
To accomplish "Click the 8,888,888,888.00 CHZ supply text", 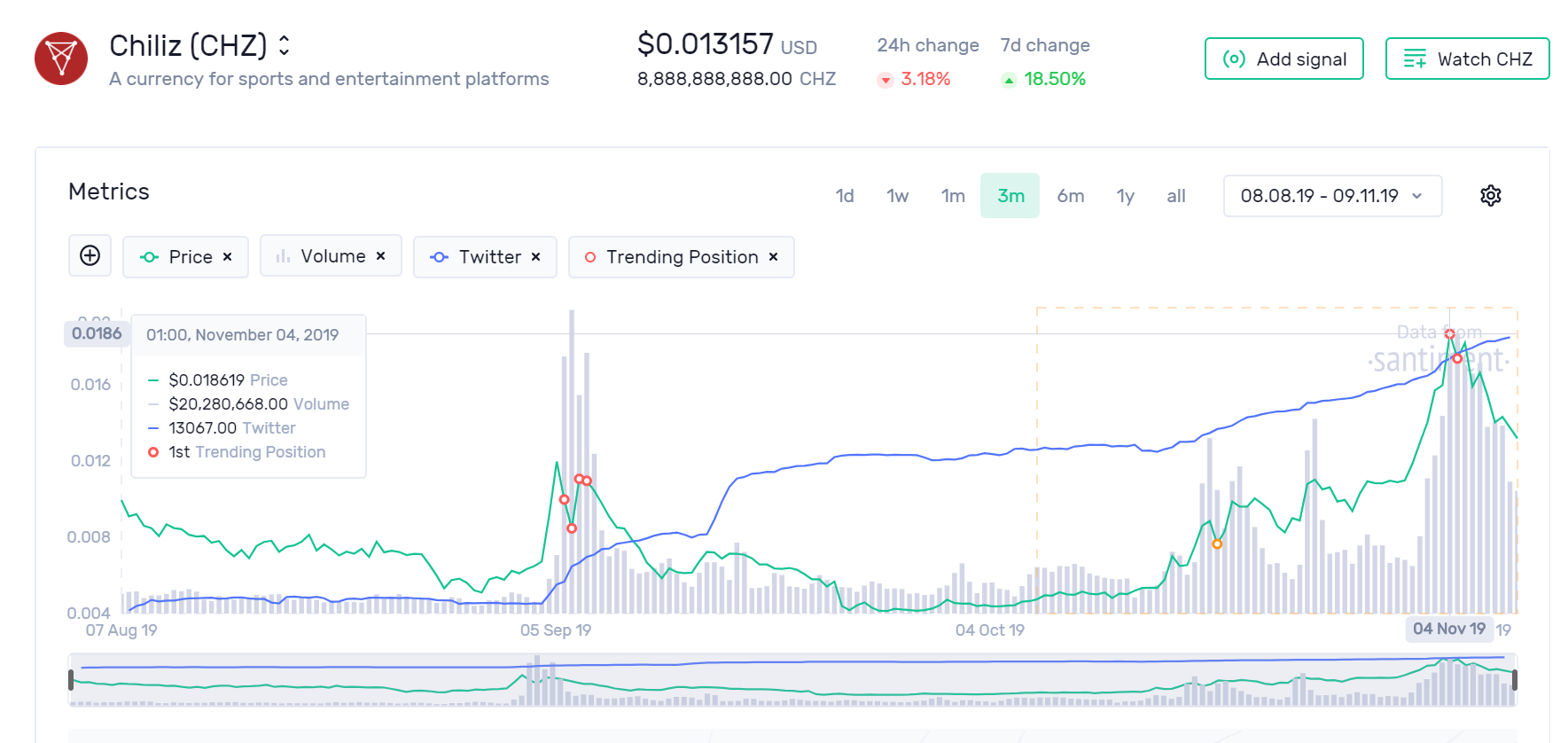I will click(x=737, y=79).
